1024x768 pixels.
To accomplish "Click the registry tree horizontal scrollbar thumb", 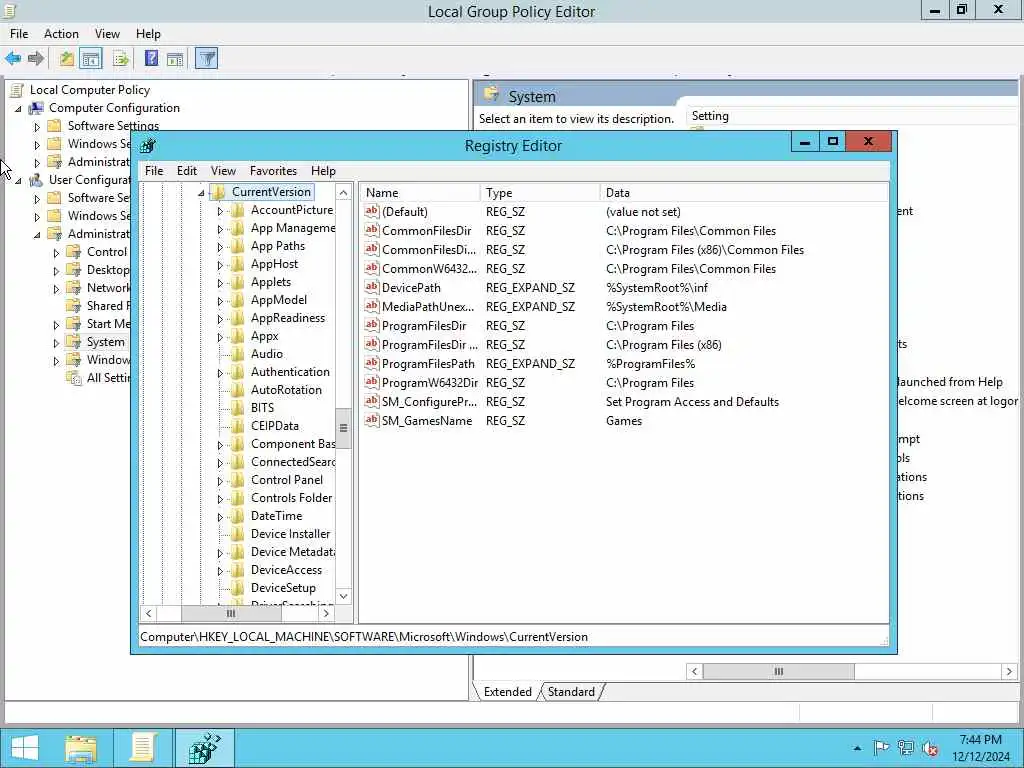I will [231, 614].
